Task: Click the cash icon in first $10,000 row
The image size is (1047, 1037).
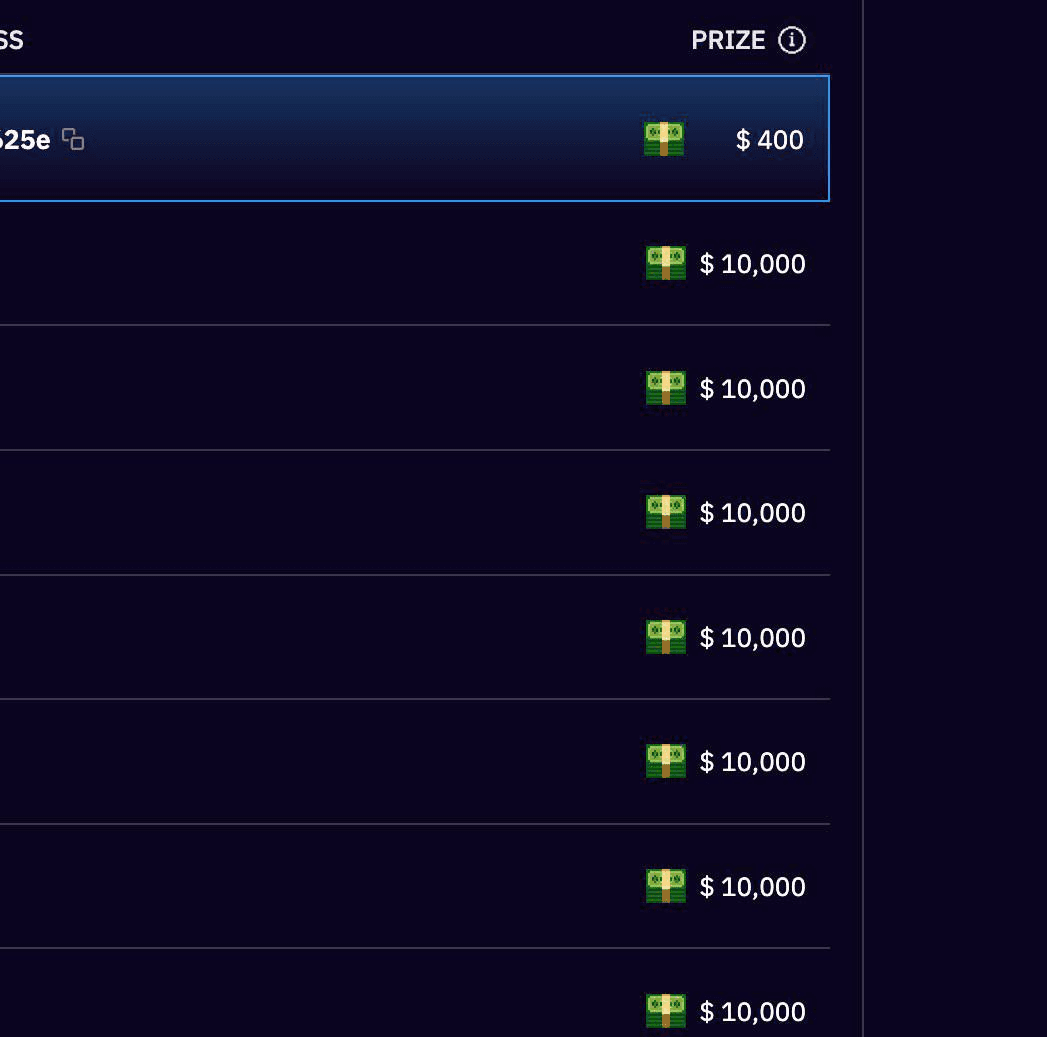Action: pyautogui.click(x=666, y=264)
